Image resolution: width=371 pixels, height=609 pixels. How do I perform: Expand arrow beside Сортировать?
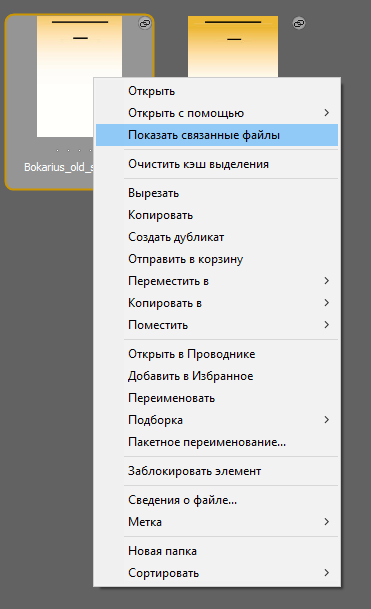click(327, 572)
